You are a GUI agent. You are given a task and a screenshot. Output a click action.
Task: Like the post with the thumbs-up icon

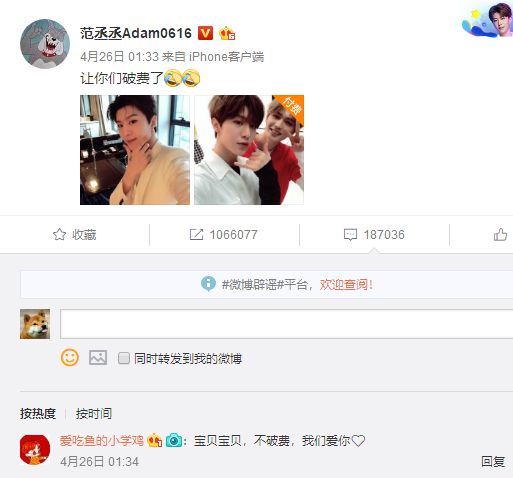pos(500,235)
